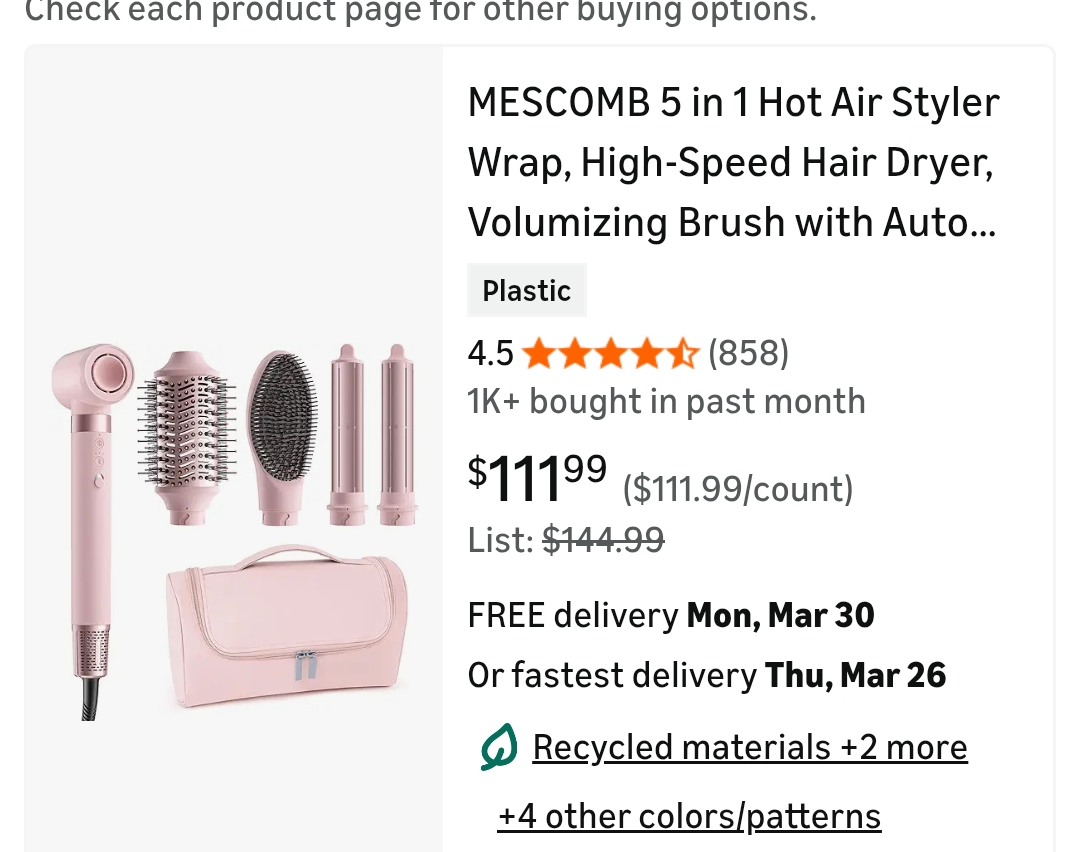The image size is (1080, 852).
Task: Open the (858) customer reviews count
Action: click(x=748, y=353)
